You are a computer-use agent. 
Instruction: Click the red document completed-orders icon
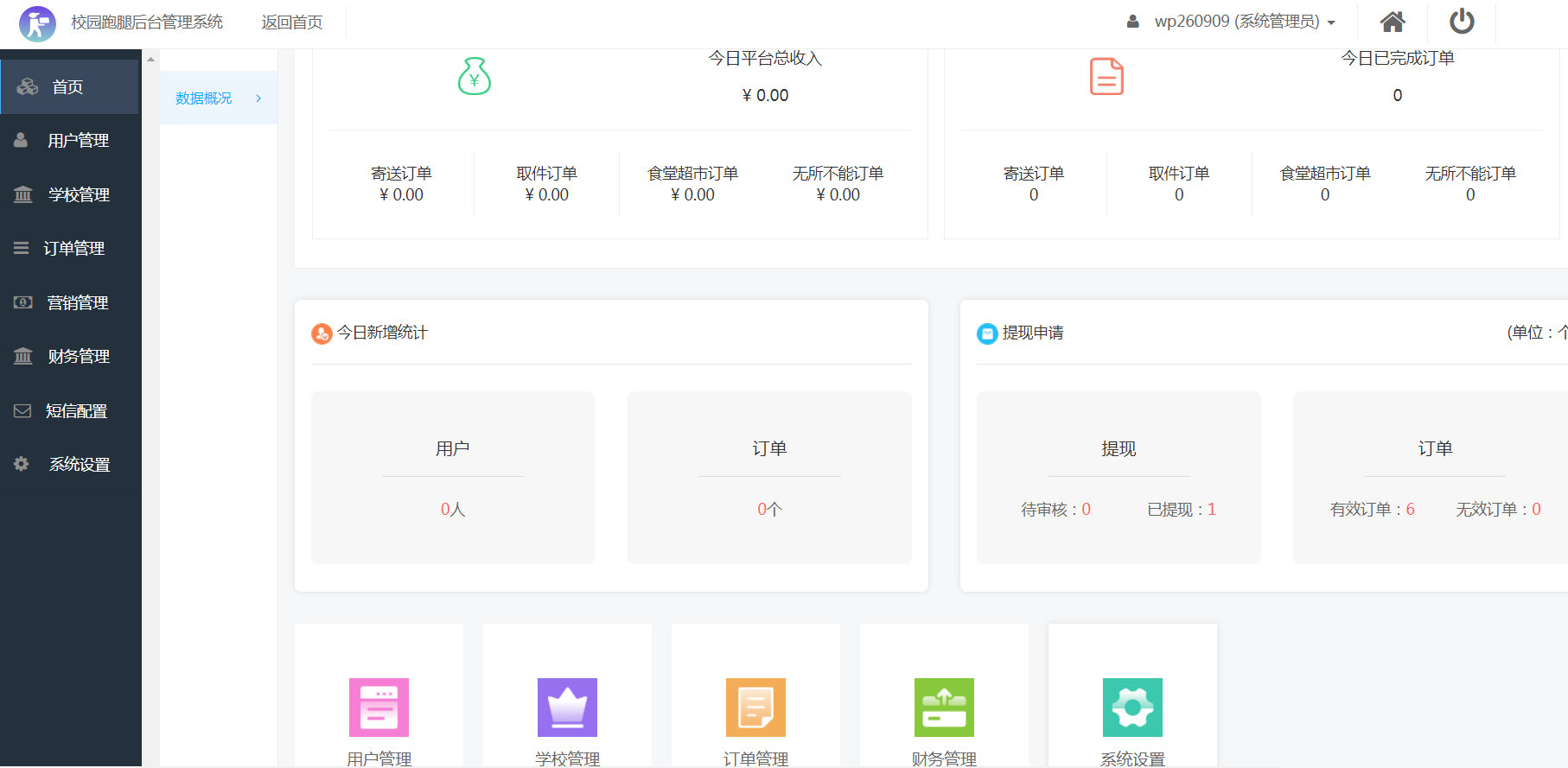(x=1106, y=76)
